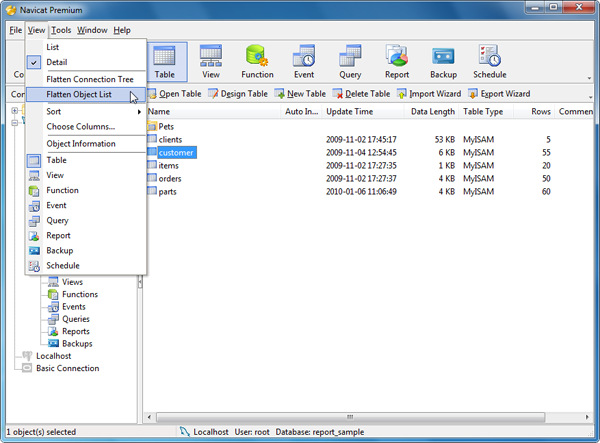Screen dimensions: 600x443
Task: Launch the Import Wizard
Action: (429, 94)
